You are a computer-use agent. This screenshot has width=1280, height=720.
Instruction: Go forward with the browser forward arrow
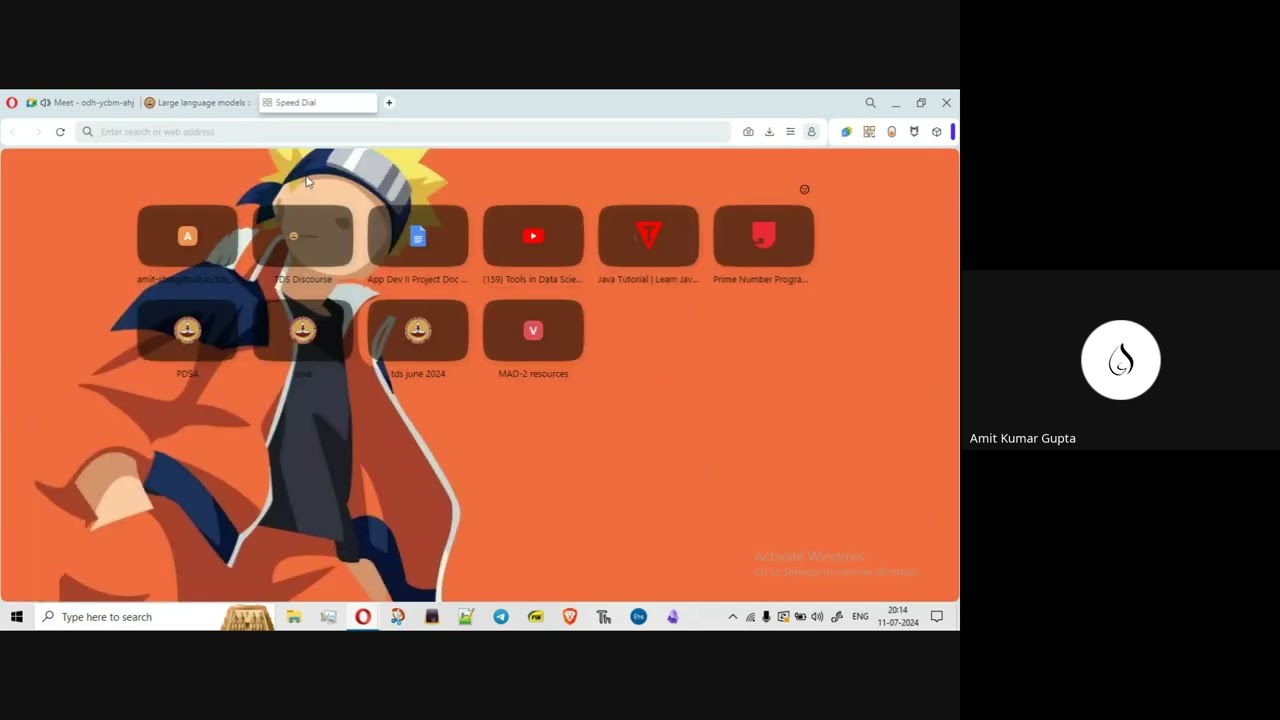(38, 132)
